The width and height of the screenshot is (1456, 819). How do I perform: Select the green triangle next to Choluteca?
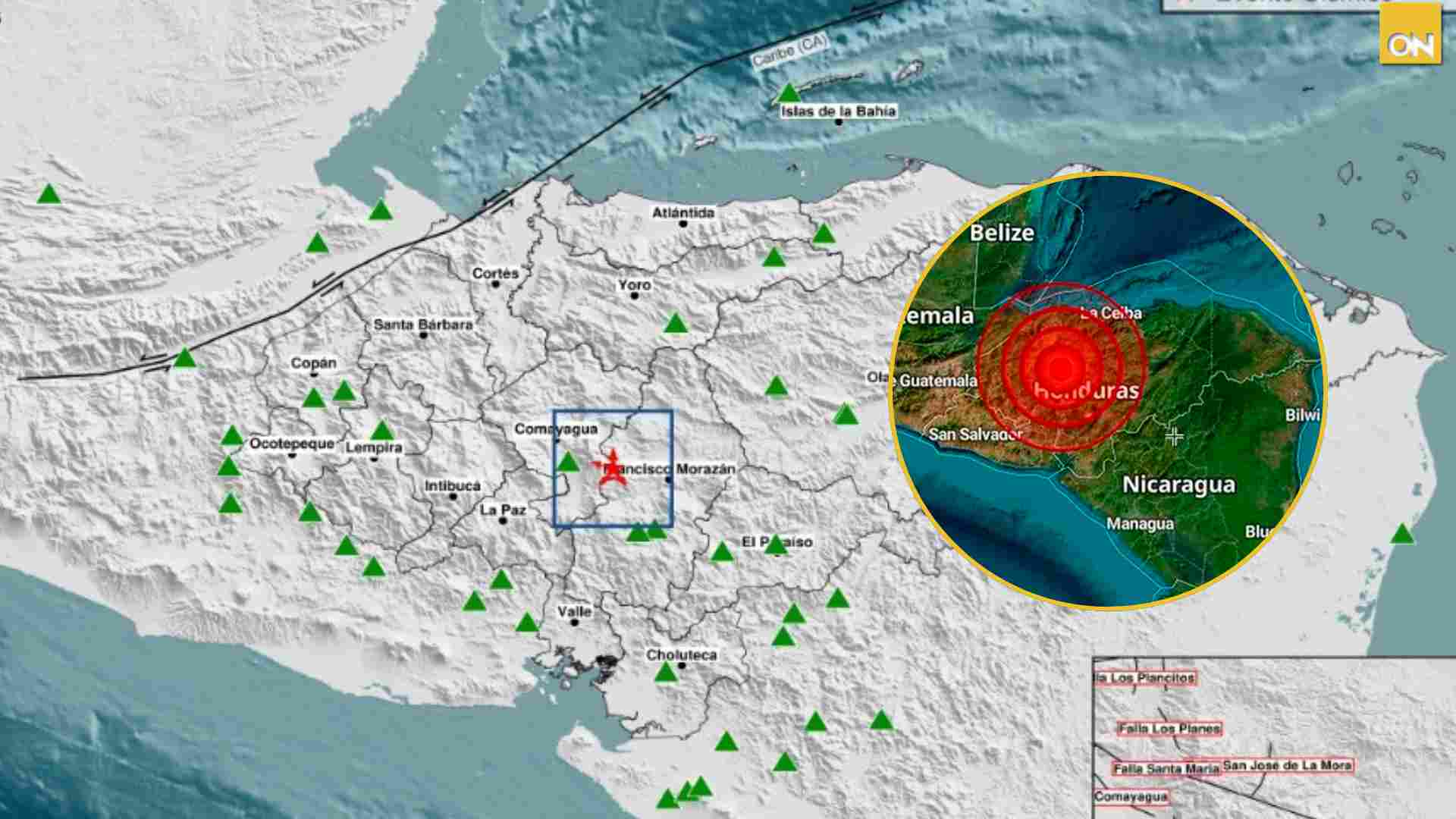[x=665, y=672]
